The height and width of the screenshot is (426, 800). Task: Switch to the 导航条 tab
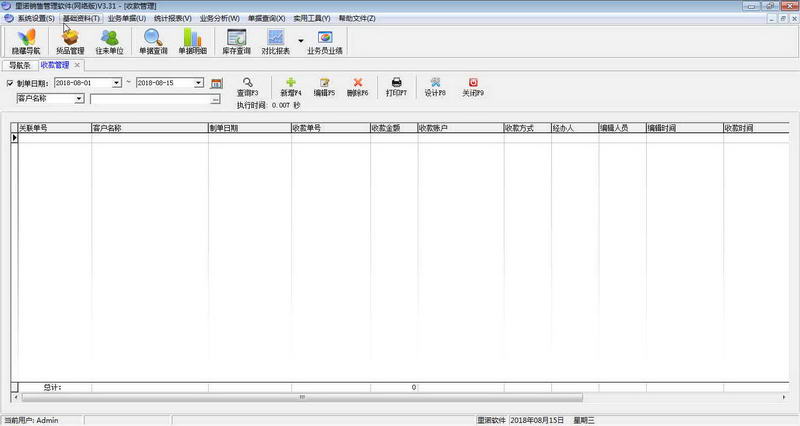pyautogui.click(x=19, y=65)
